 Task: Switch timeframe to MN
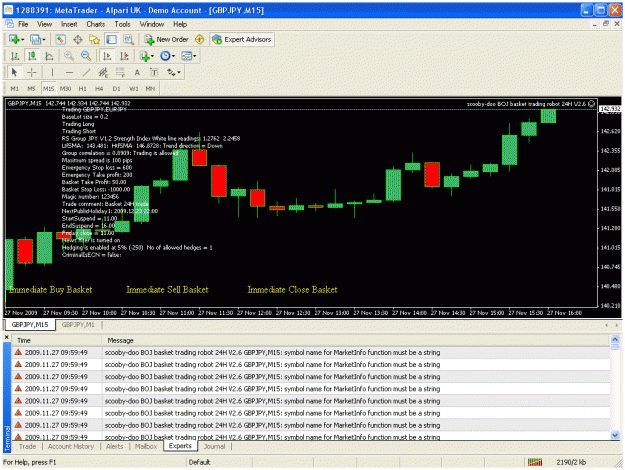click(150, 88)
